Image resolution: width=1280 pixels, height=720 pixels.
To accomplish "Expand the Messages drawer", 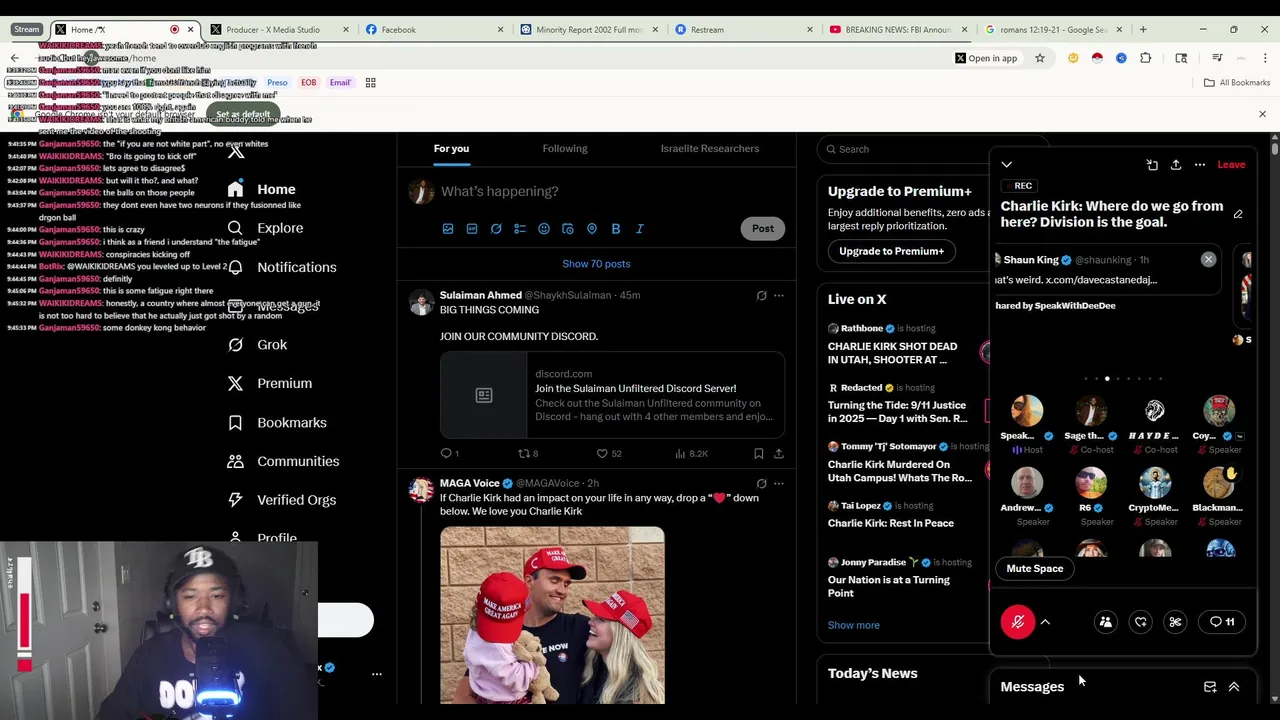I will 1234,687.
